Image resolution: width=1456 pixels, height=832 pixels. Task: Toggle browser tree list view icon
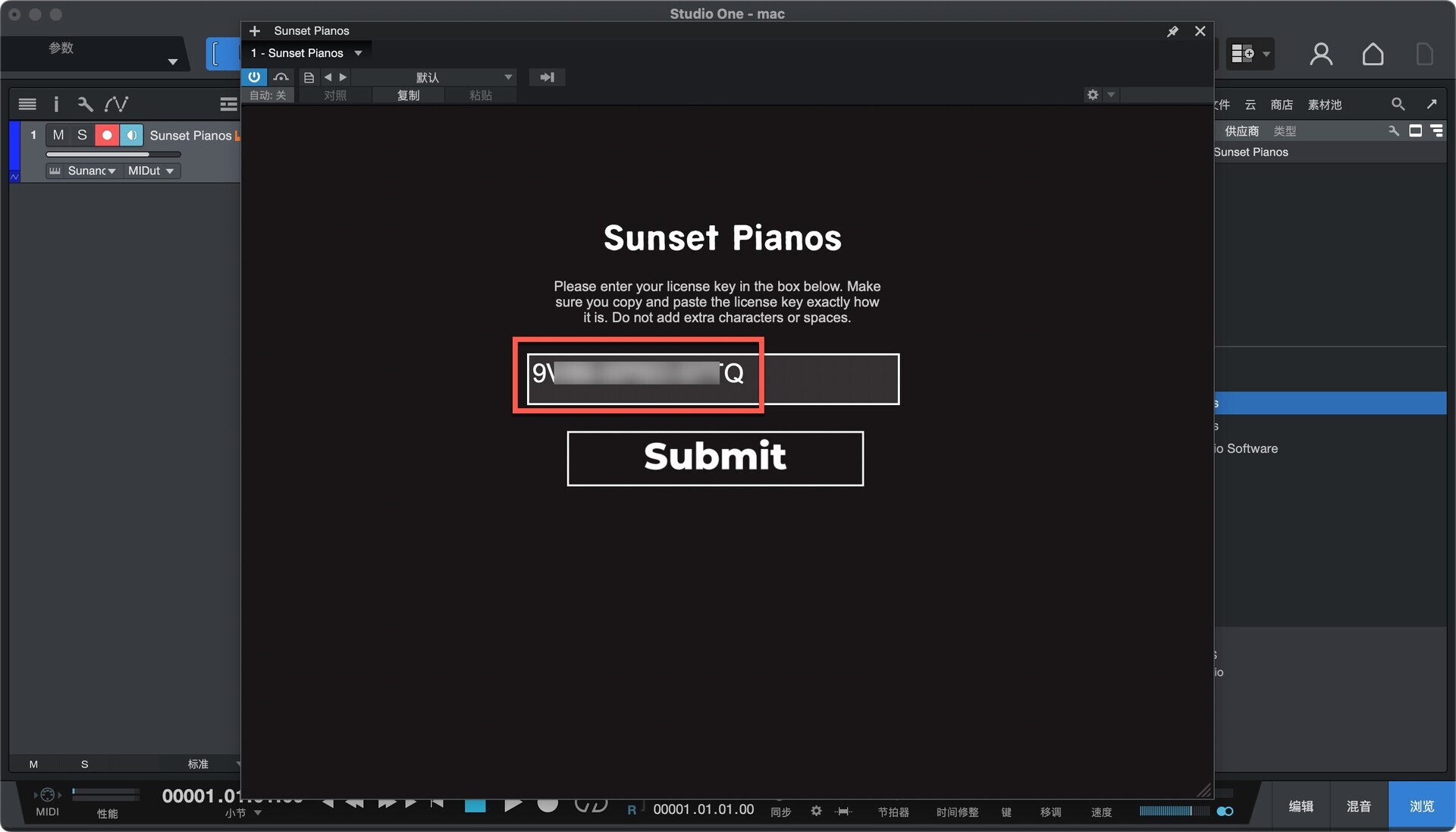pyautogui.click(x=1436, y=131)
